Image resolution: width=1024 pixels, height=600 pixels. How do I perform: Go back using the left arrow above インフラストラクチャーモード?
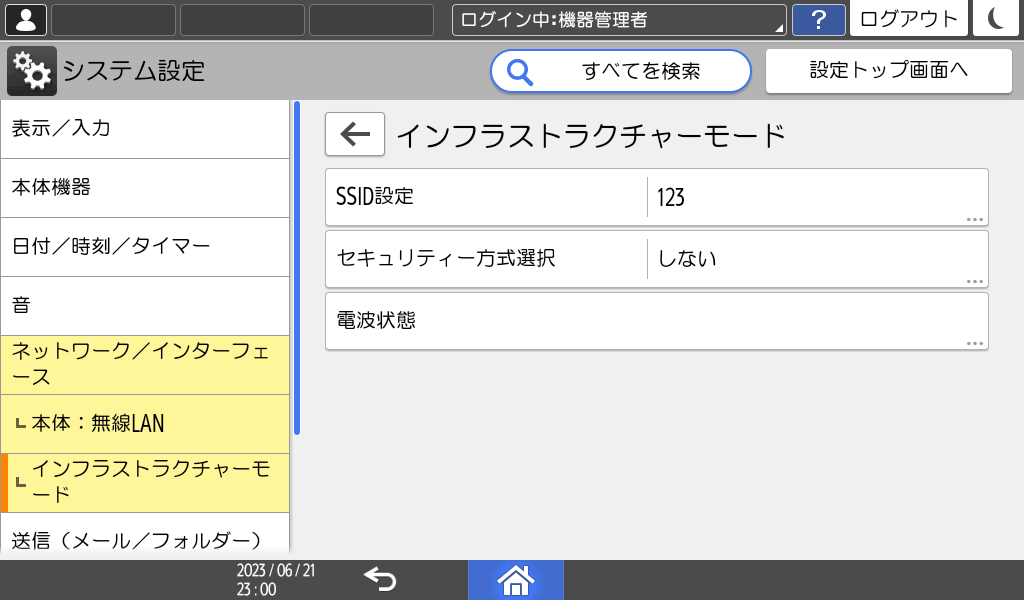click(x=354, y=134)
